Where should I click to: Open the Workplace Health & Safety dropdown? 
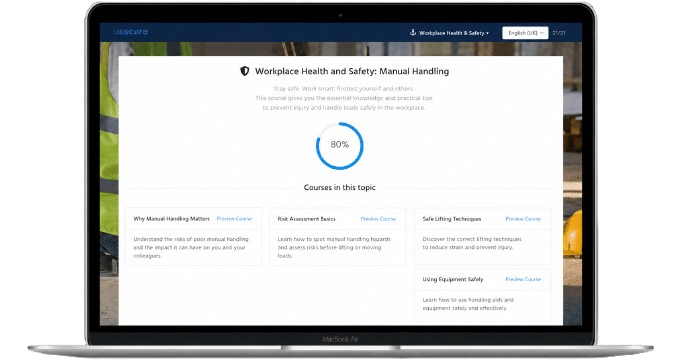453,33
